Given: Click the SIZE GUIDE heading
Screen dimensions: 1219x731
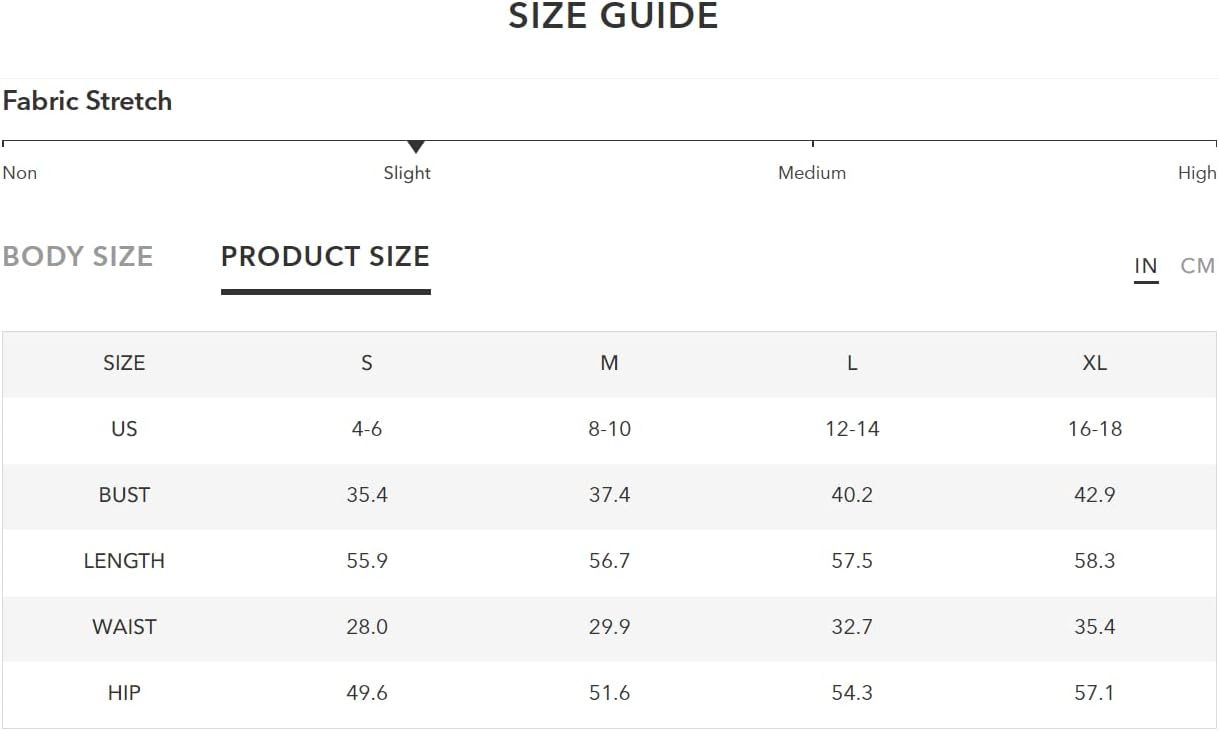Looking at the screenshot, I should 613,17.
